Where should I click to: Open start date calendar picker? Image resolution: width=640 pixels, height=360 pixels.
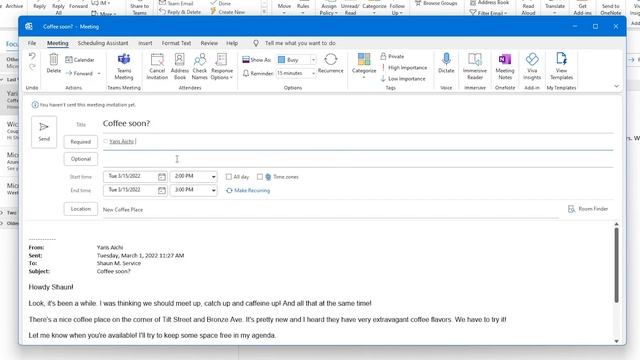pyautogui.click(x=162, y=176)
